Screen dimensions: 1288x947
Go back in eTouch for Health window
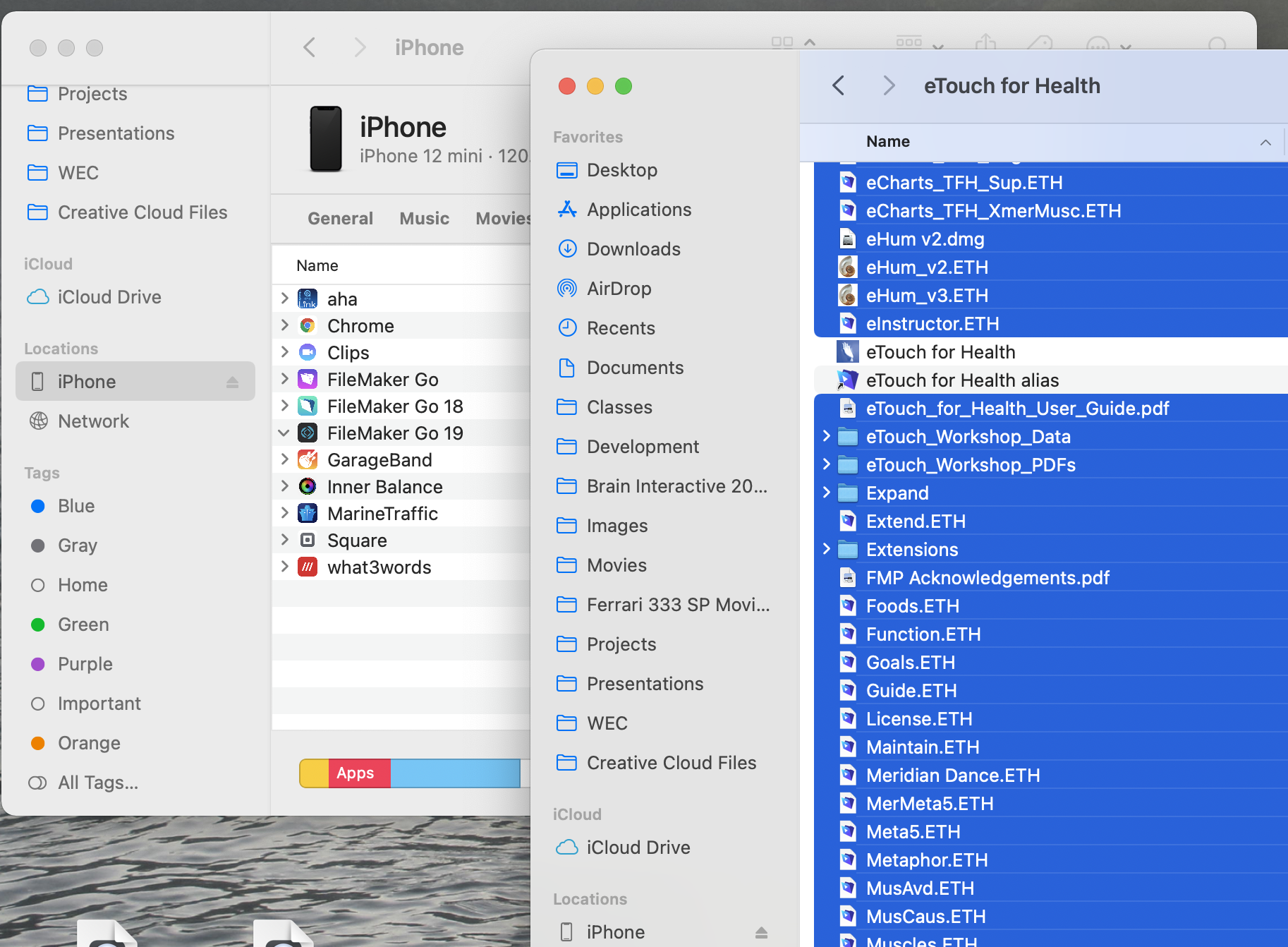pyautogui.click(x=838, y=86)
